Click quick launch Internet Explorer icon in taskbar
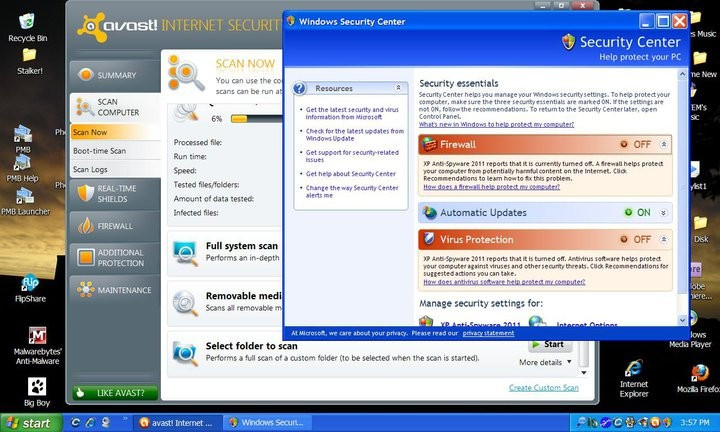This screenshot has width=720, height=432. coord(90,422)
